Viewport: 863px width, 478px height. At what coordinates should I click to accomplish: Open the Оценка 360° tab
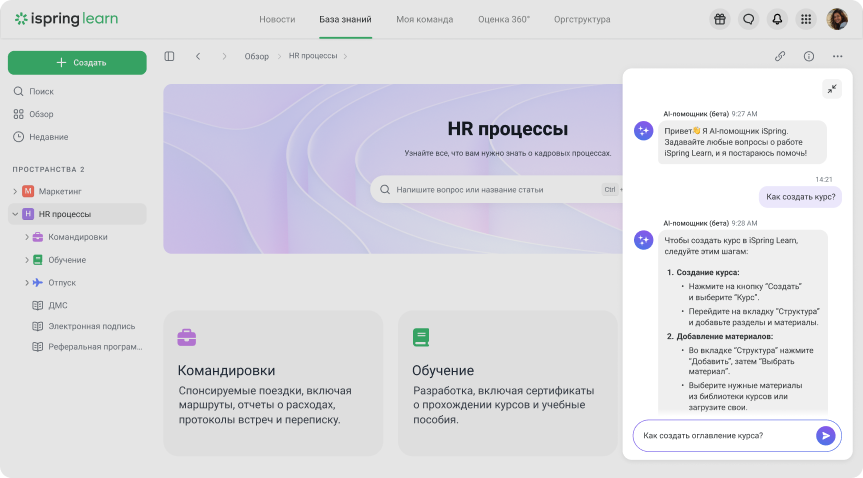[504, 19]
